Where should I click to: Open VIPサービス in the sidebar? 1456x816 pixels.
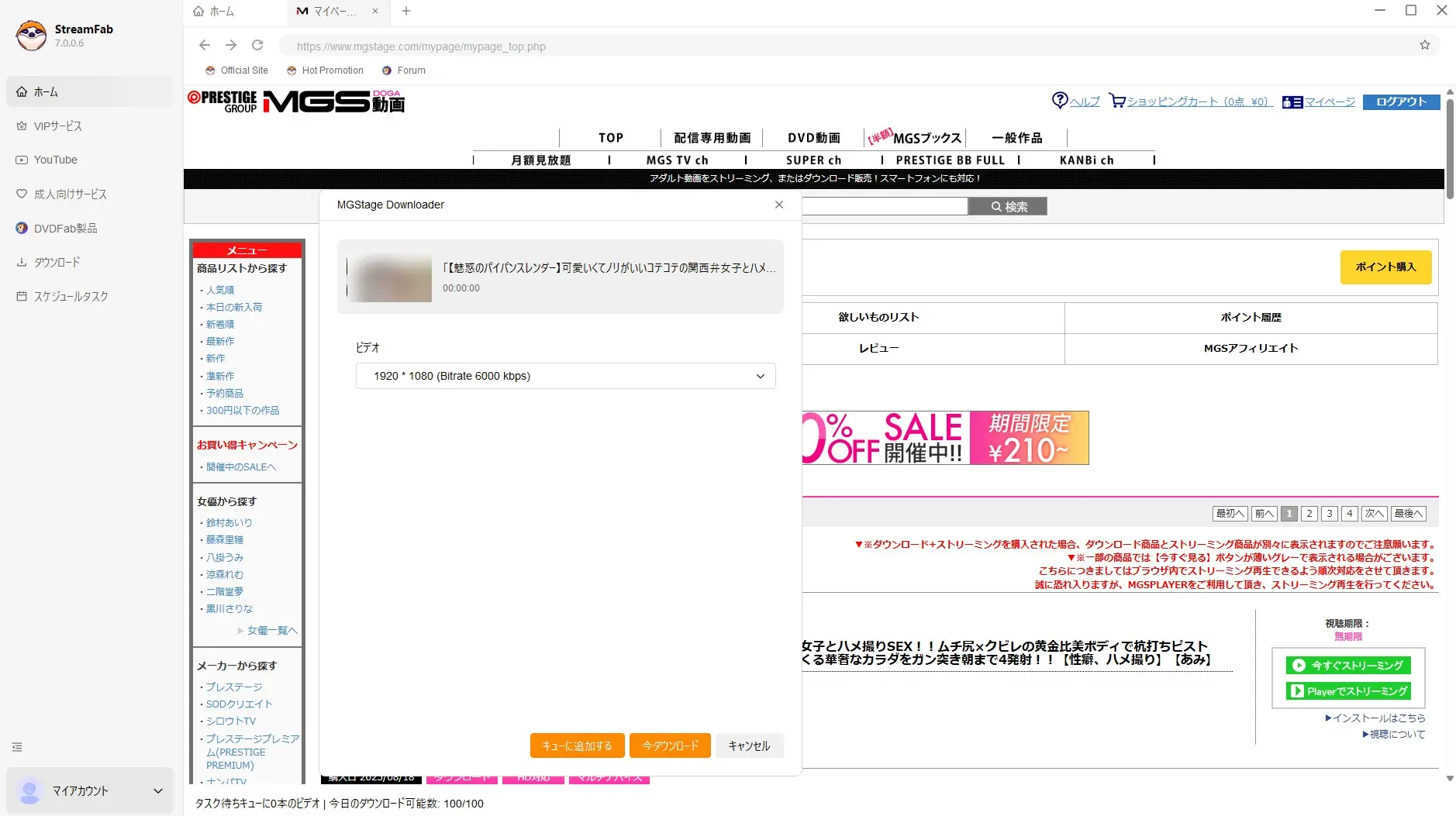point(90,126)
